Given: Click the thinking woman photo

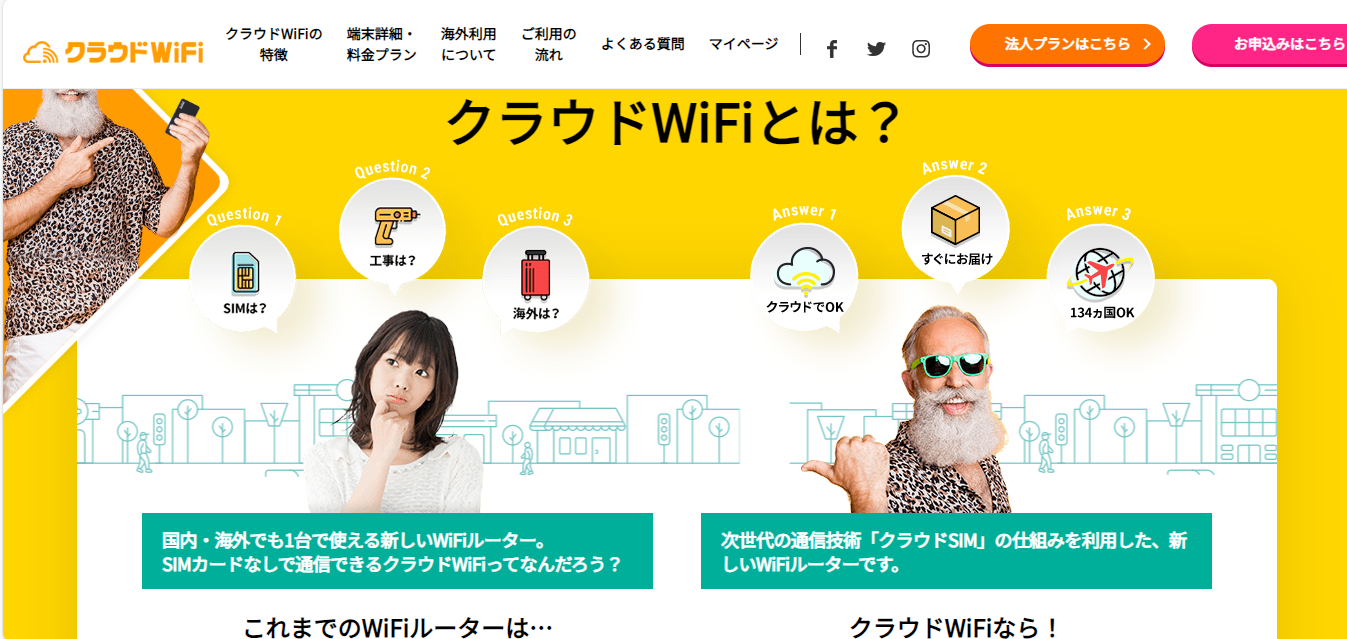Looking at the screenshot, I should click(393, 412).
